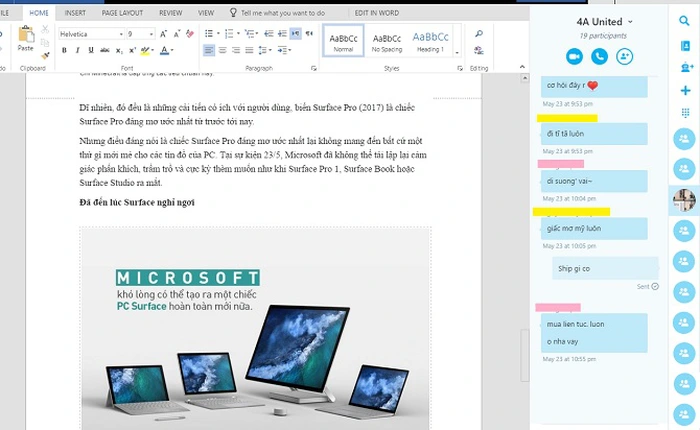This screenshot has width=700, height=430.
Task: Click EDIT IN WORD button
Action: [377, 13]
